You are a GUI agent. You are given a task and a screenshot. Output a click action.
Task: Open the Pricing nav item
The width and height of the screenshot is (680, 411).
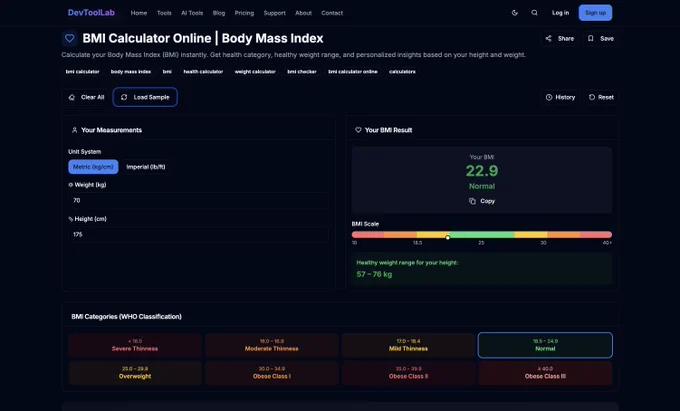pyautogui.click(x=244, y=13)
